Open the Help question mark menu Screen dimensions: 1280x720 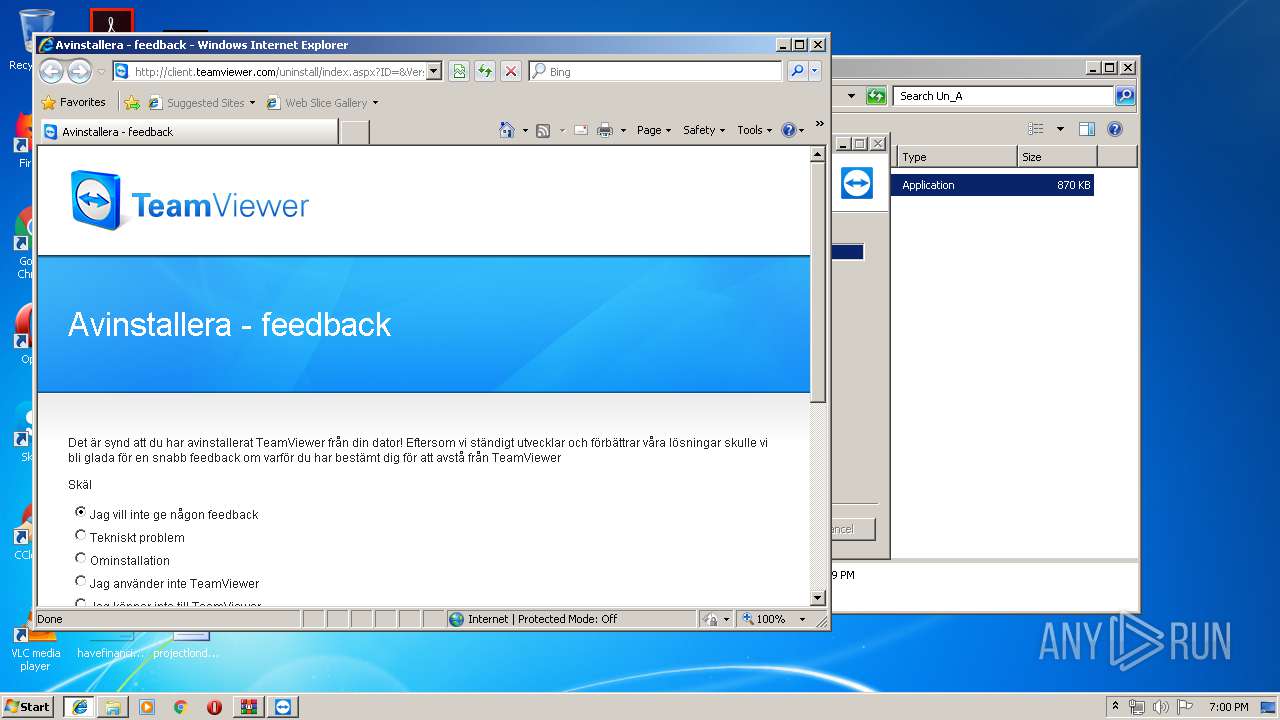click(793, 130)
